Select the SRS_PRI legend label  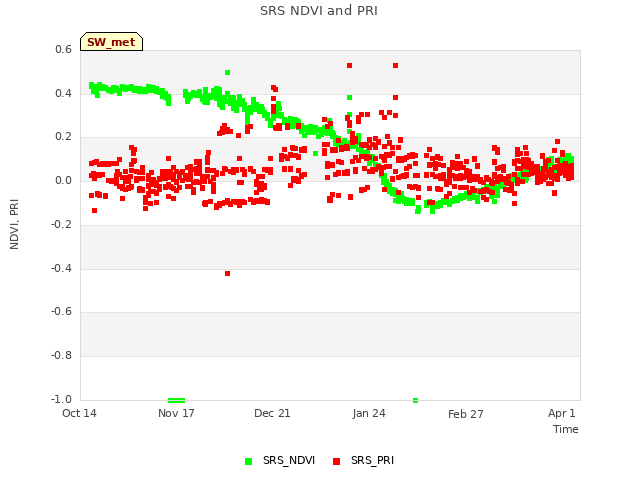pyautogui.click(x=372, y=460)
